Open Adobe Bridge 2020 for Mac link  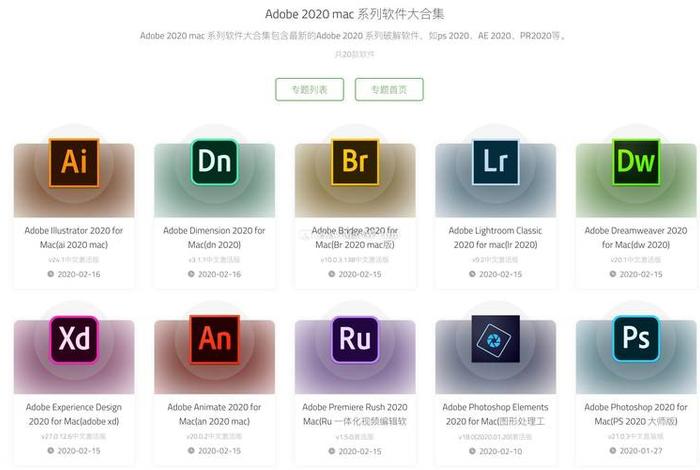point(355,237)
